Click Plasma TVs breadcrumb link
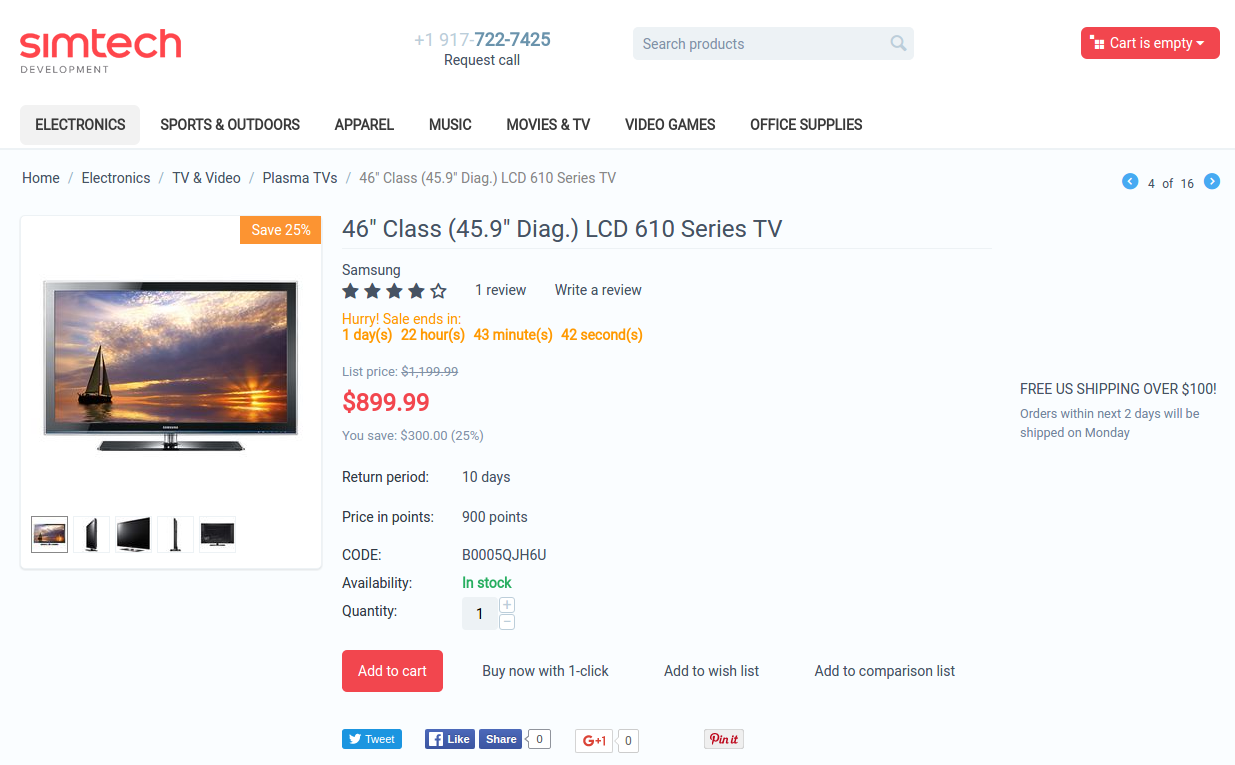 pos(300,178)
